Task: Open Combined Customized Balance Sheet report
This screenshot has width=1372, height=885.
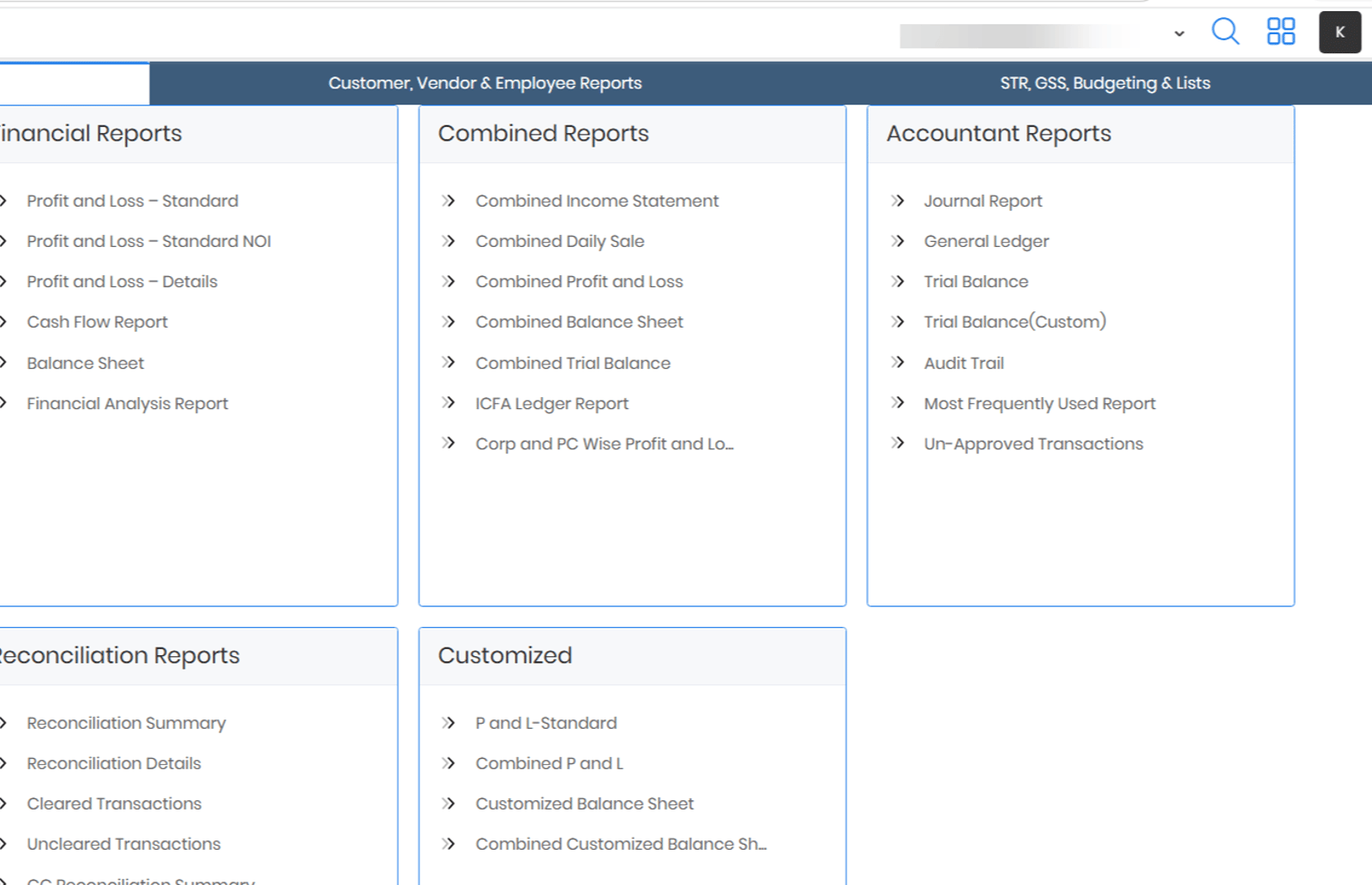Action: click(621, 844)
